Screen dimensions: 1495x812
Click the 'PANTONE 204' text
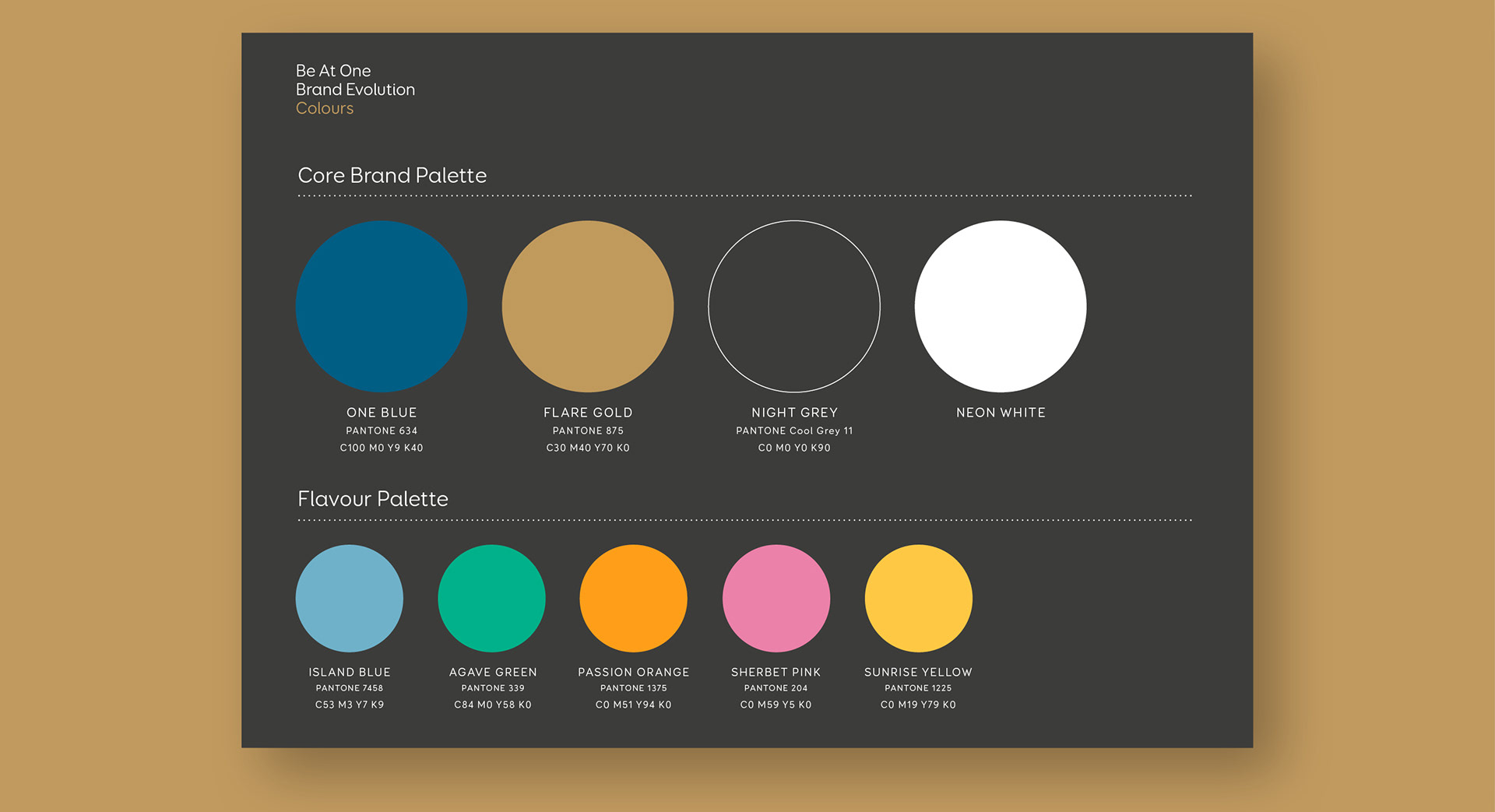776,688
